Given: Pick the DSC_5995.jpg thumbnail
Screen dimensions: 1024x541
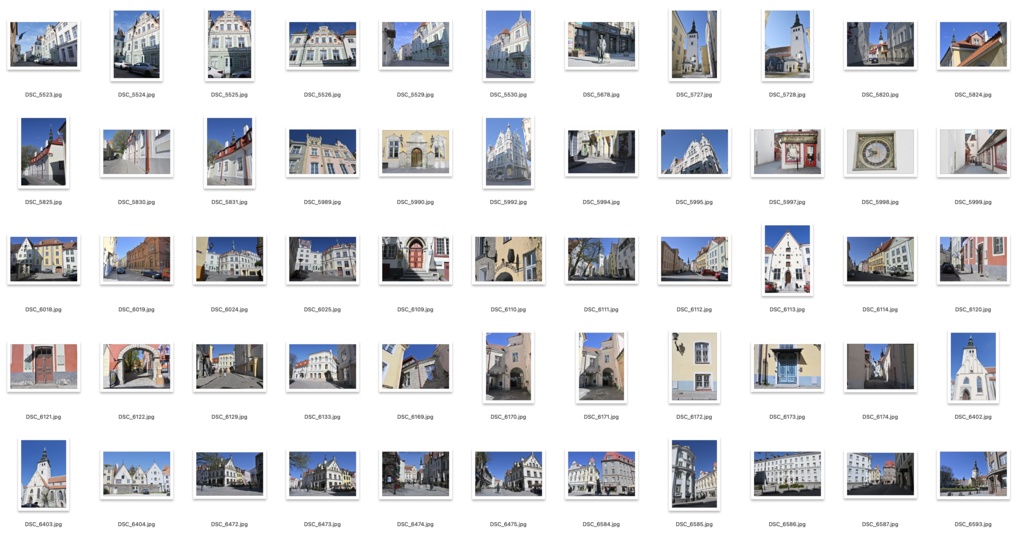Looking at the screenshot, I should click(694, 152).
